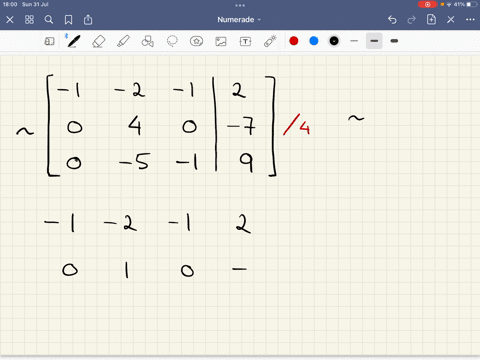Select the Shapes tool
Screen dimensions: 480x360
[x=148, y=41]
